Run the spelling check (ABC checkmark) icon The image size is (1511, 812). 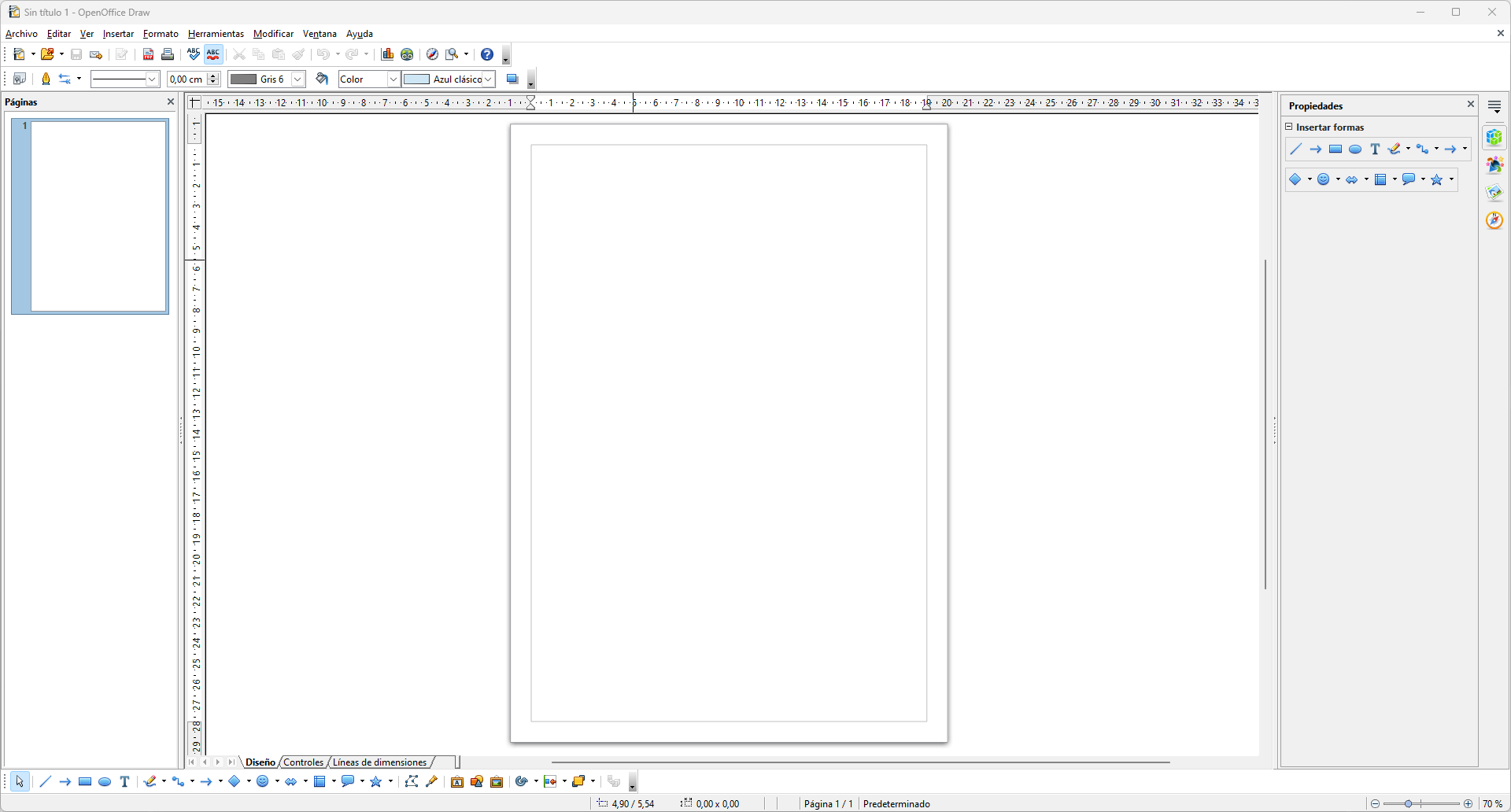pyautogui.click(x=194, y=54)
